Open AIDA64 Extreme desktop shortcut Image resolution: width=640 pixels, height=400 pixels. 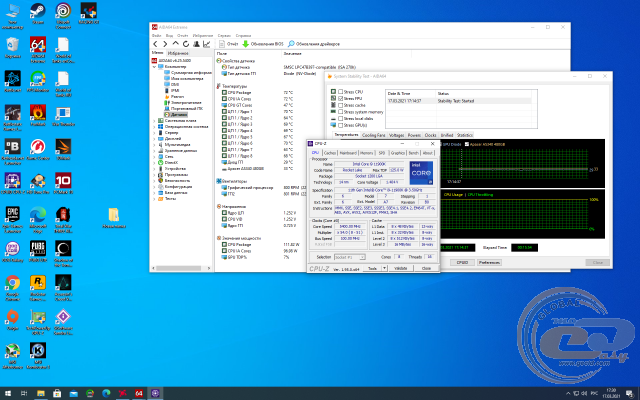(38, 49)
